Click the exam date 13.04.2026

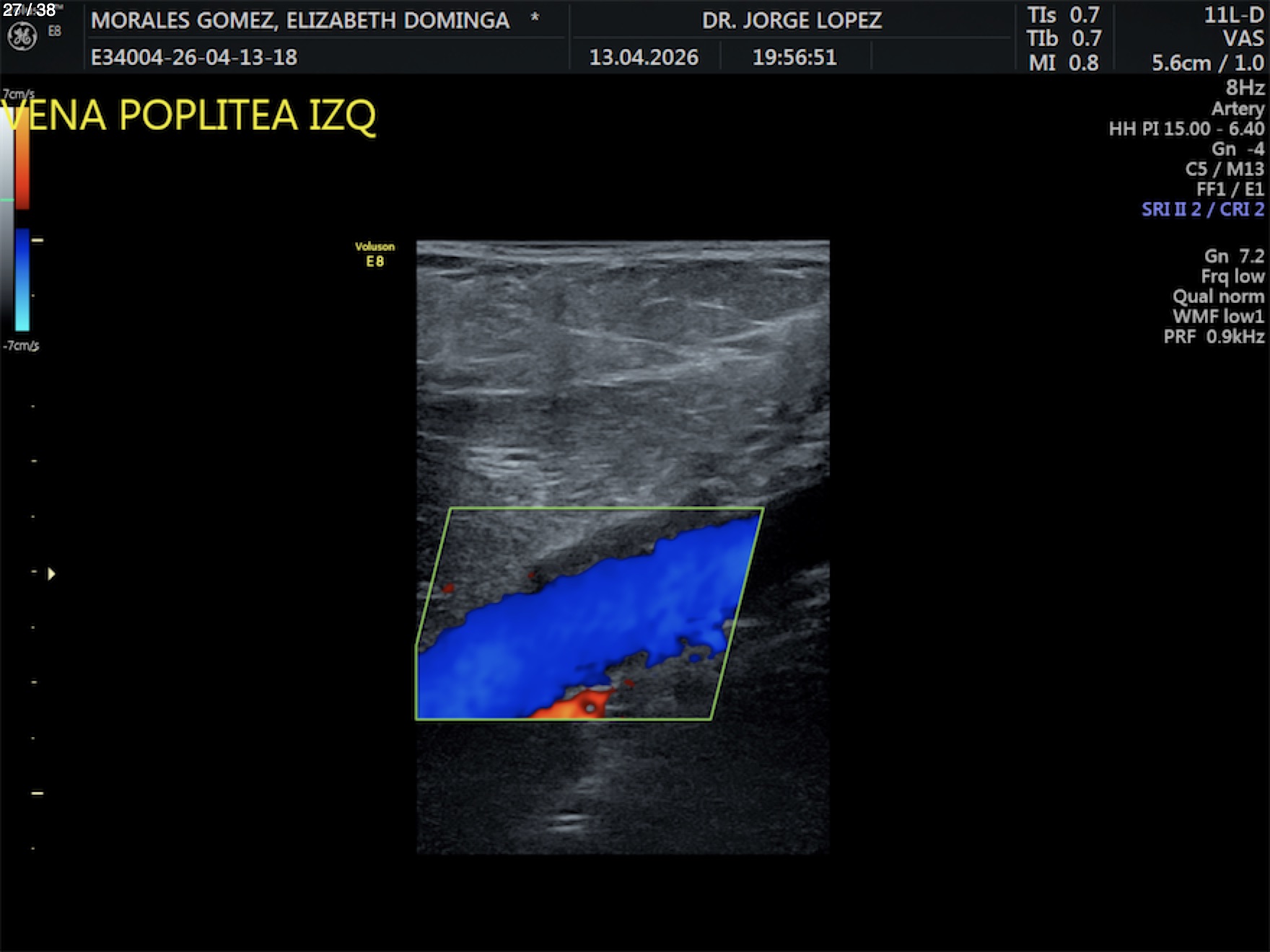coord(644,57)
